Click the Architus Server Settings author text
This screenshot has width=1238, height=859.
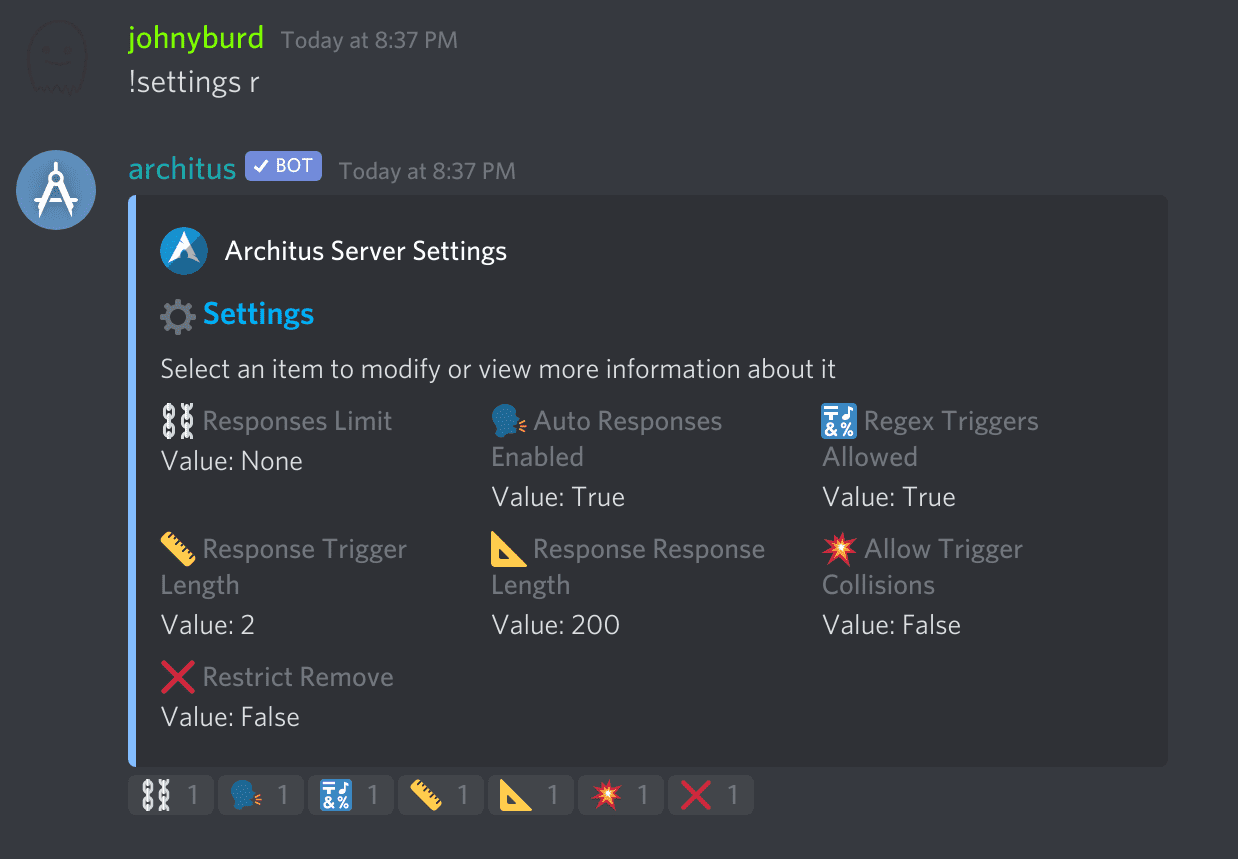point(366,251)
